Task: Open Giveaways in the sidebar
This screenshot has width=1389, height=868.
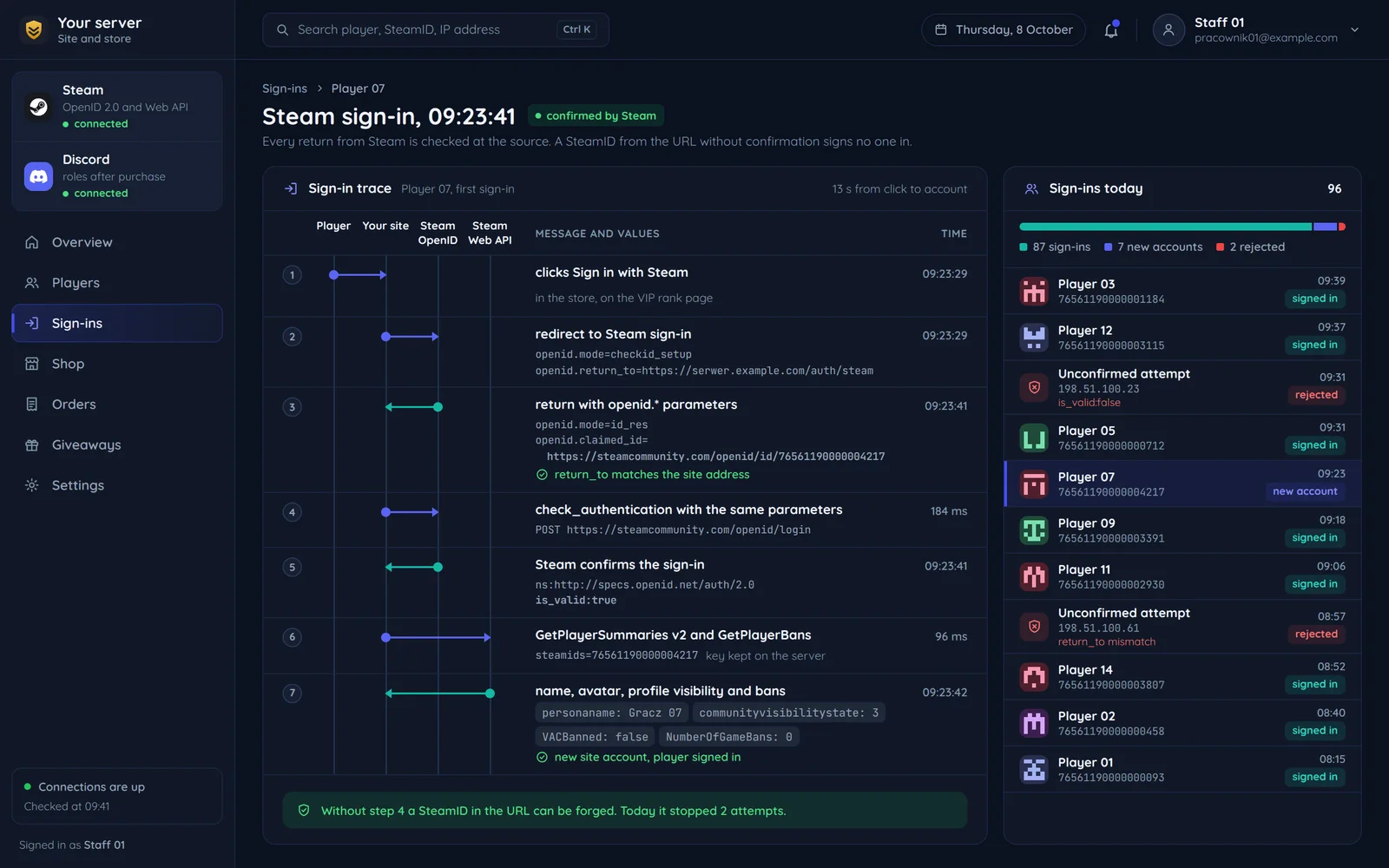Action: click(x=117, y=445)
